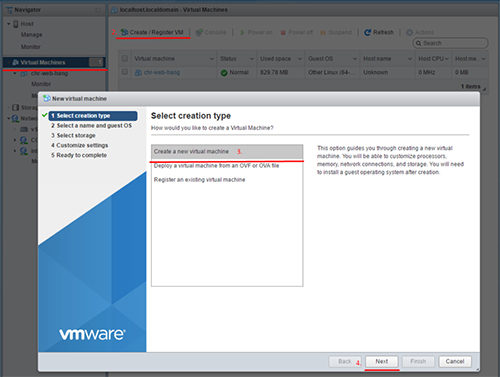500x377 pixels.
Task: Go to step 5 Ready to complete
Action: coord(79,155)
